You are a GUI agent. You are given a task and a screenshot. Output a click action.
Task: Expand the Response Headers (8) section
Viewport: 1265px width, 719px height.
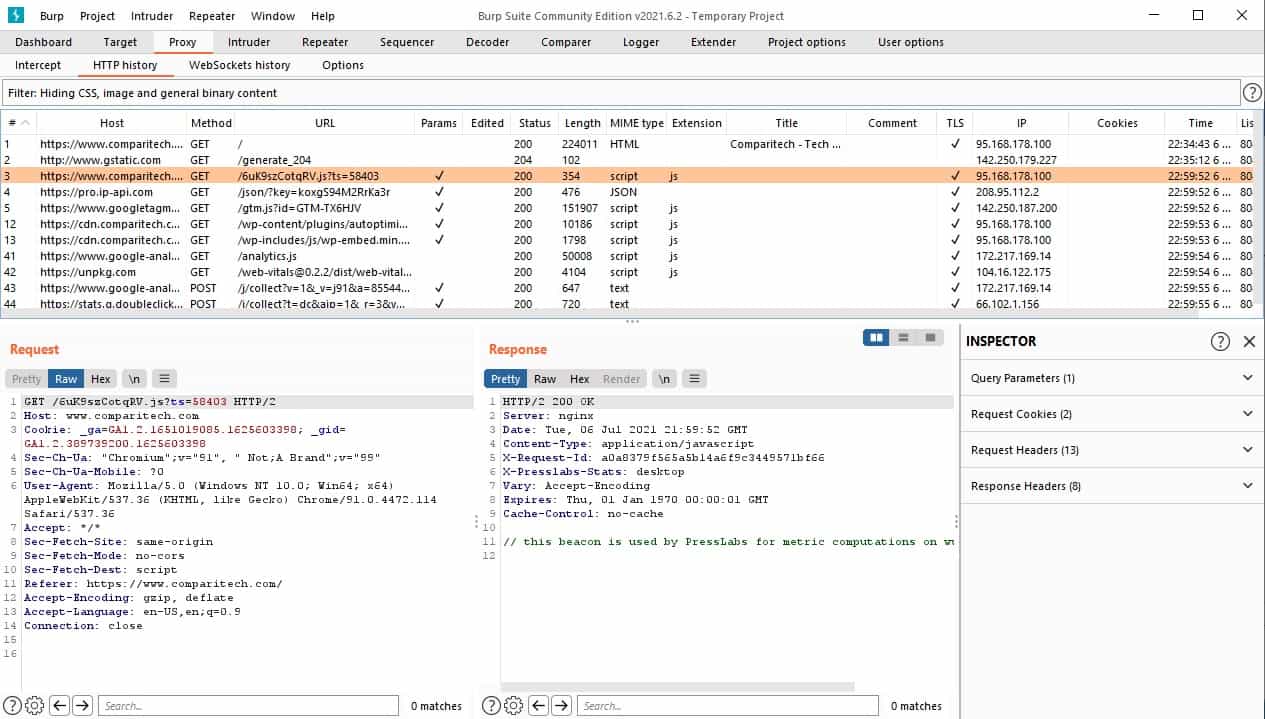coord(1111,486)
